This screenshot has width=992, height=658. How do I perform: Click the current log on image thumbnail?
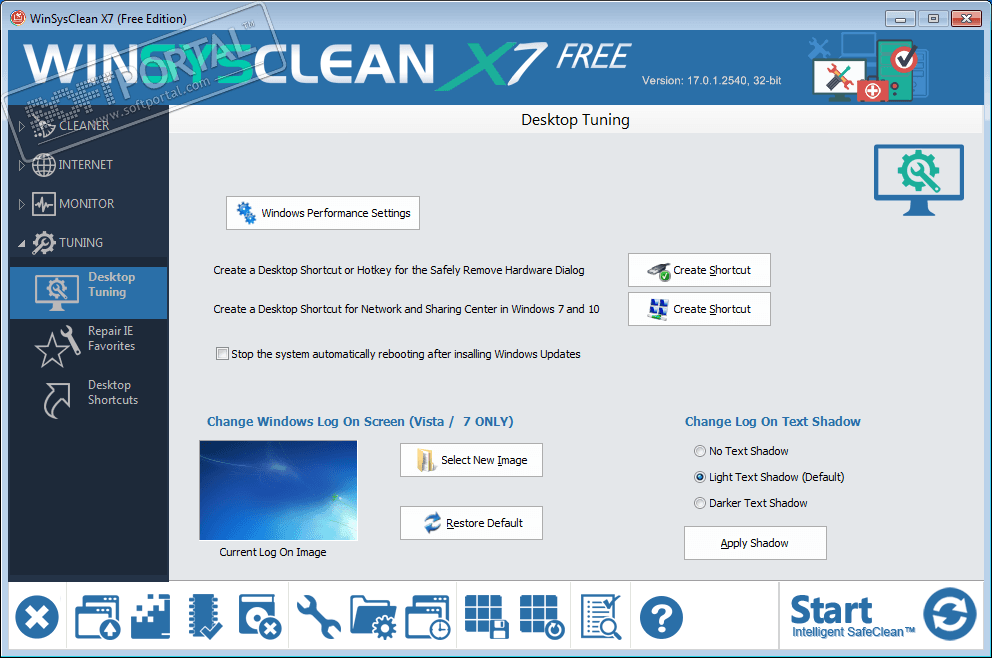tap(278, 490)
